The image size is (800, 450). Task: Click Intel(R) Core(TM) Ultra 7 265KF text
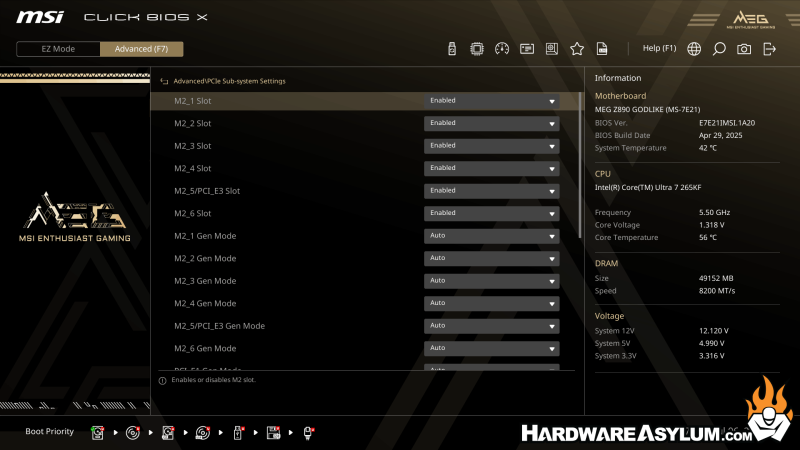pos(648,187)
